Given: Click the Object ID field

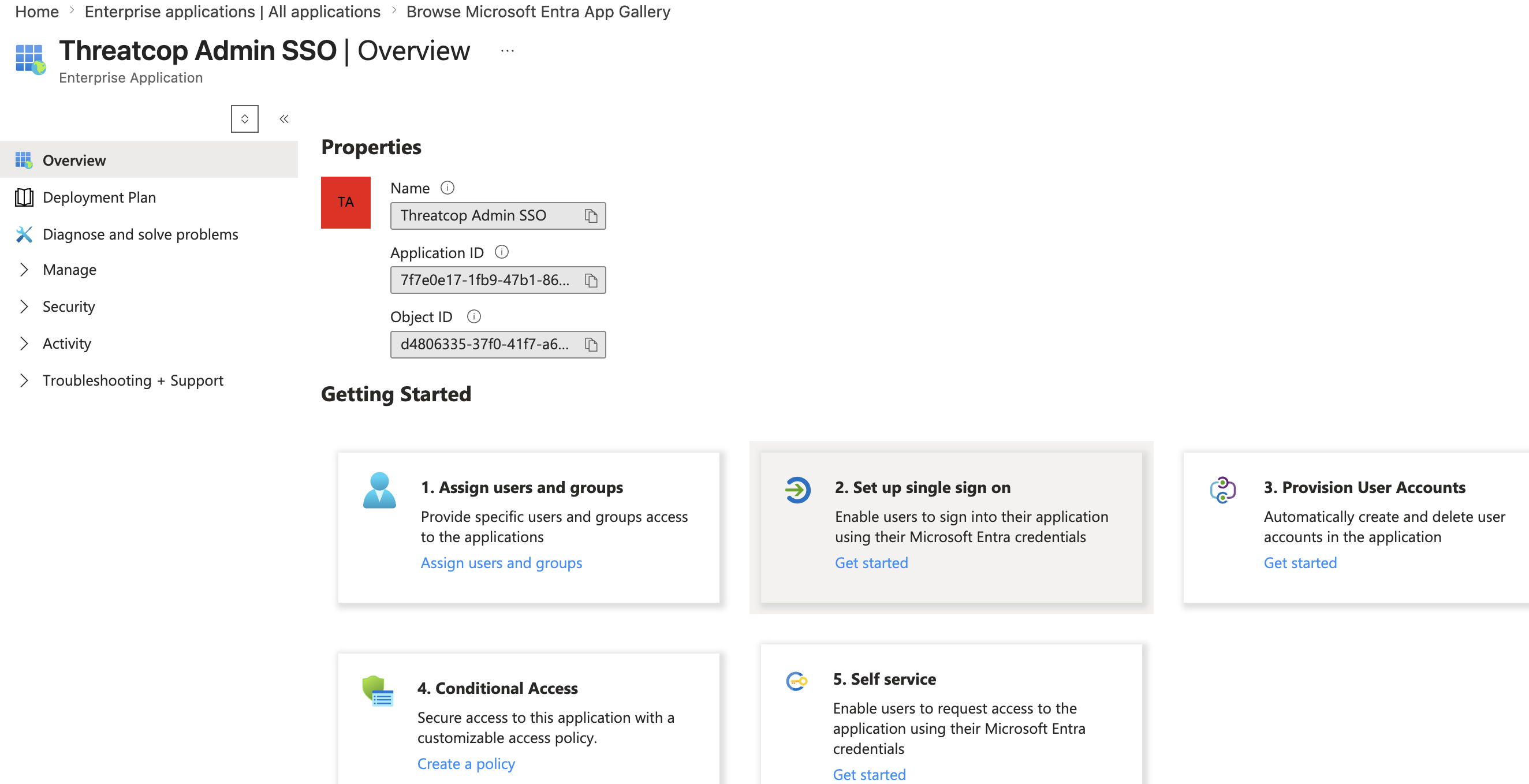Looking at the screenshot, I should coord(498,344).
